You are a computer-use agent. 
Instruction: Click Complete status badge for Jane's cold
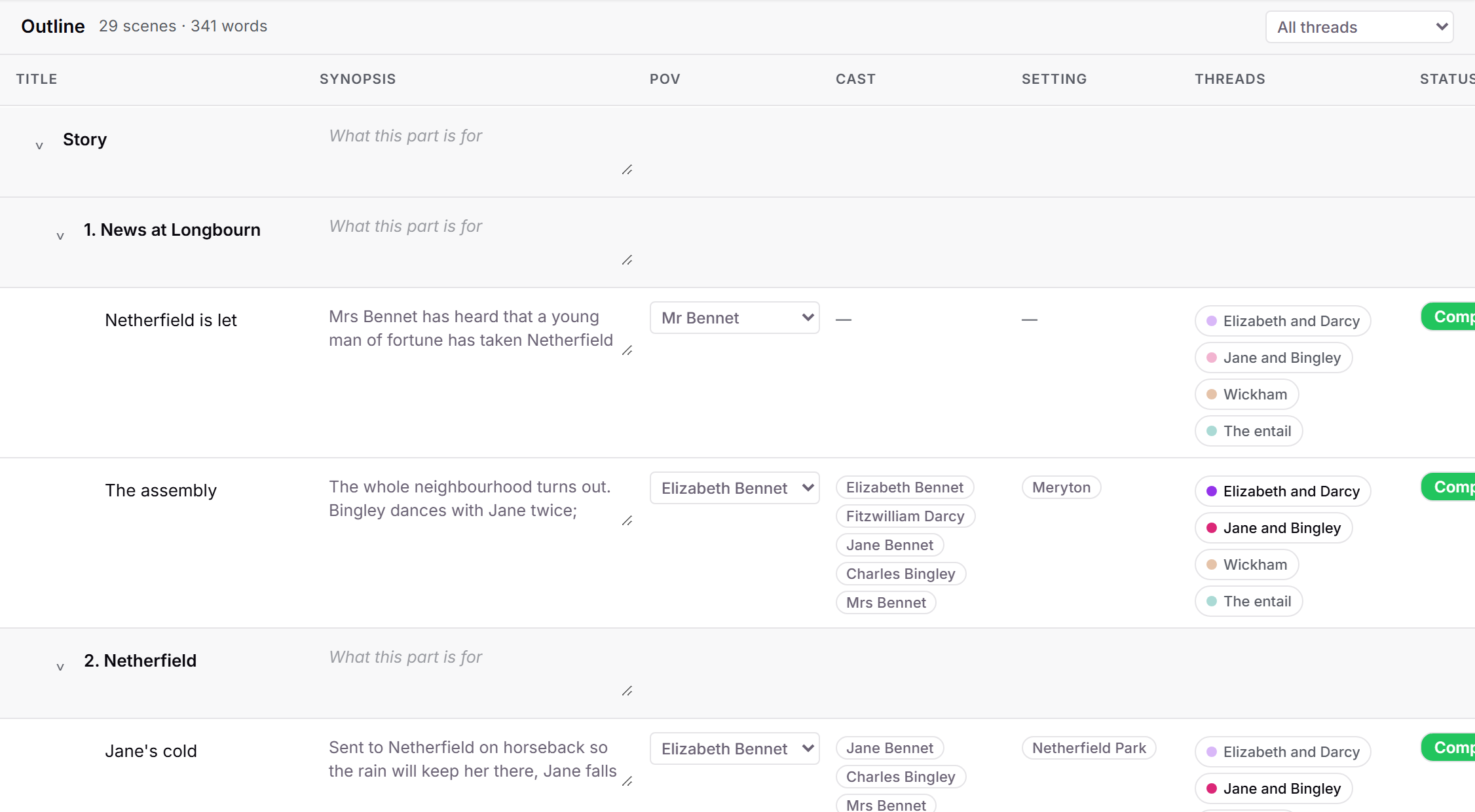pos(1448,748)
